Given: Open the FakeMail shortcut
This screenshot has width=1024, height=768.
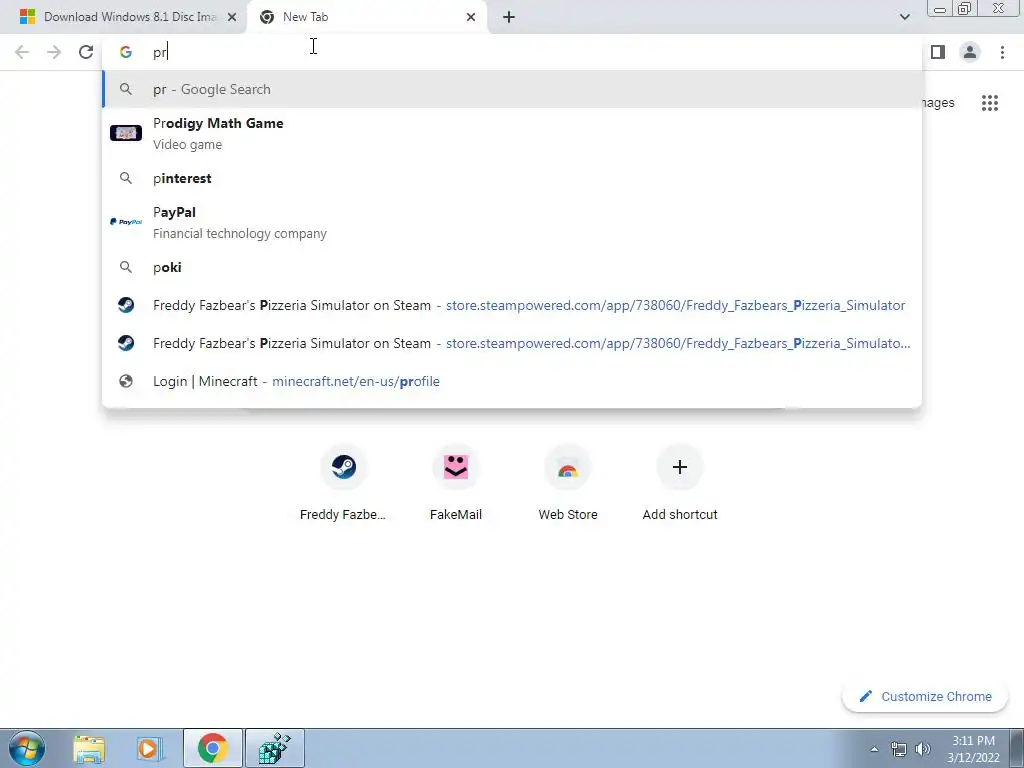Looking at the screenshot, I should tap(455, 482).
